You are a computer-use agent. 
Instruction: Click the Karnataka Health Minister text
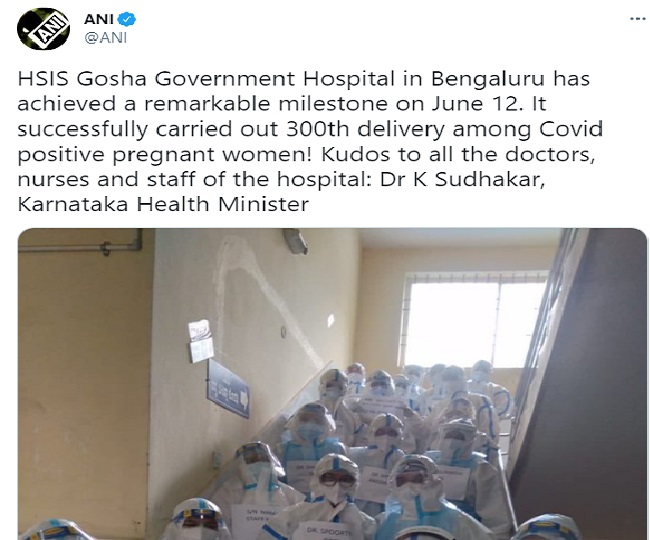pos(163,204)
